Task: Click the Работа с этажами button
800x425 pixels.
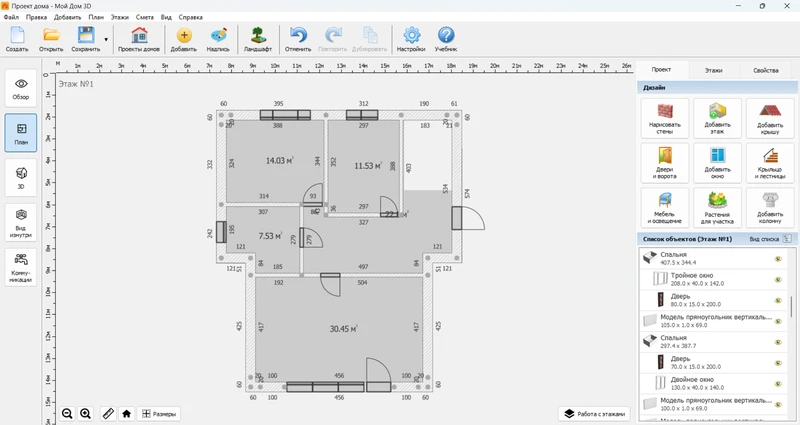Action: pos(595,414)
